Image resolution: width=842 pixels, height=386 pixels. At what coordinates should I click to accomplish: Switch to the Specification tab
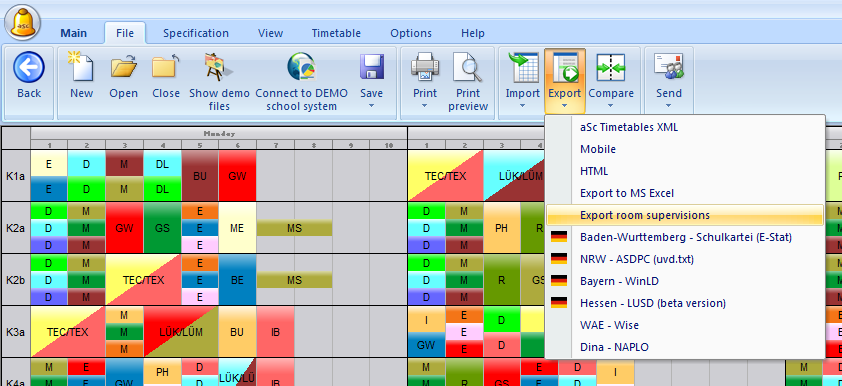point(196,33)
